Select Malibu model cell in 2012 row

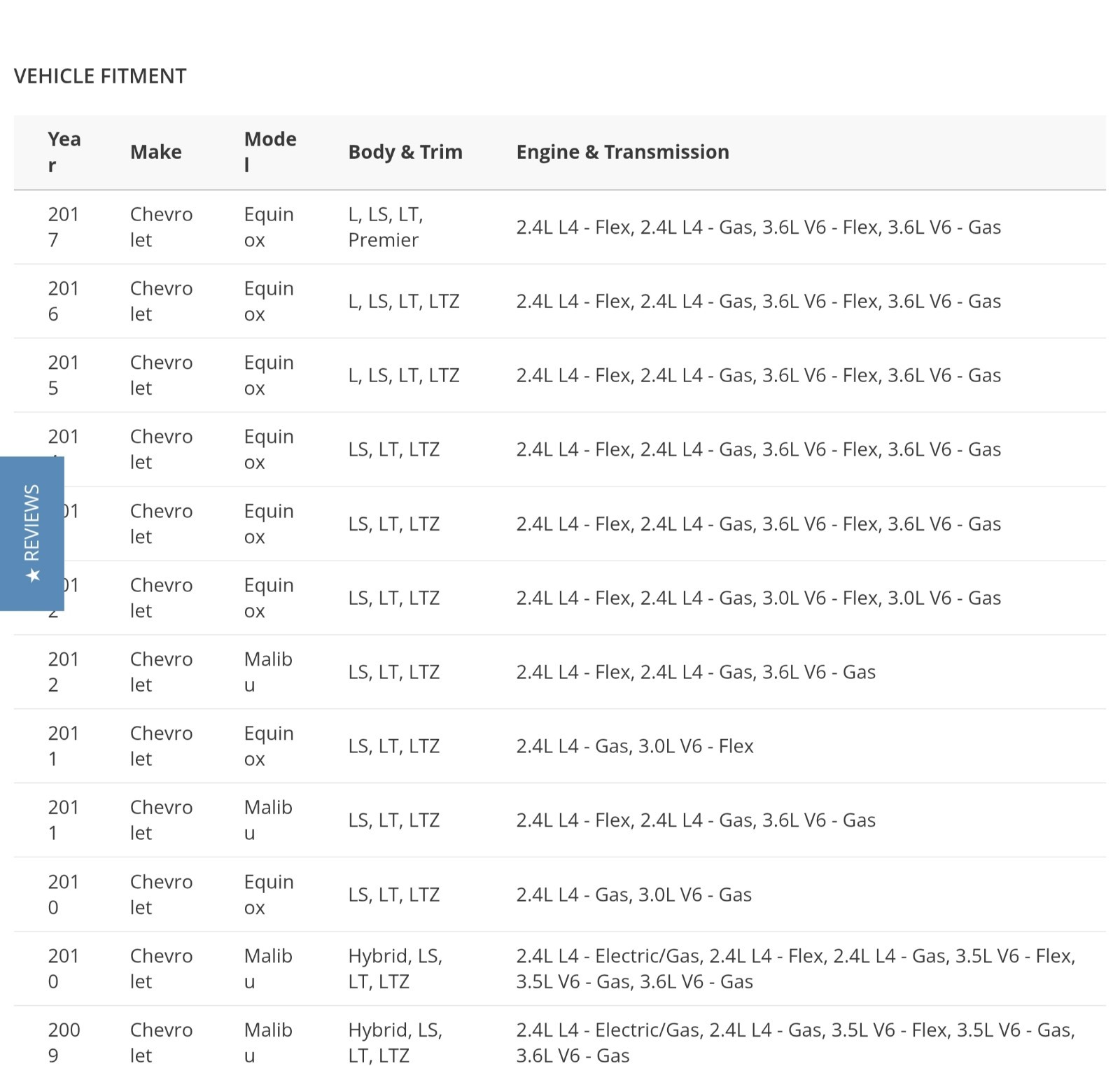coord(267,672)
